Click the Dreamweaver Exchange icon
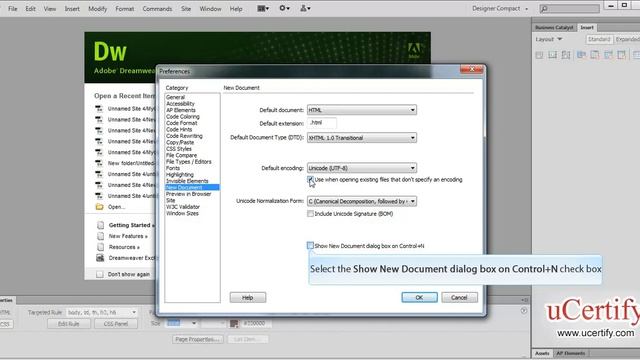The image size is (640, 360). coord(100,258)
